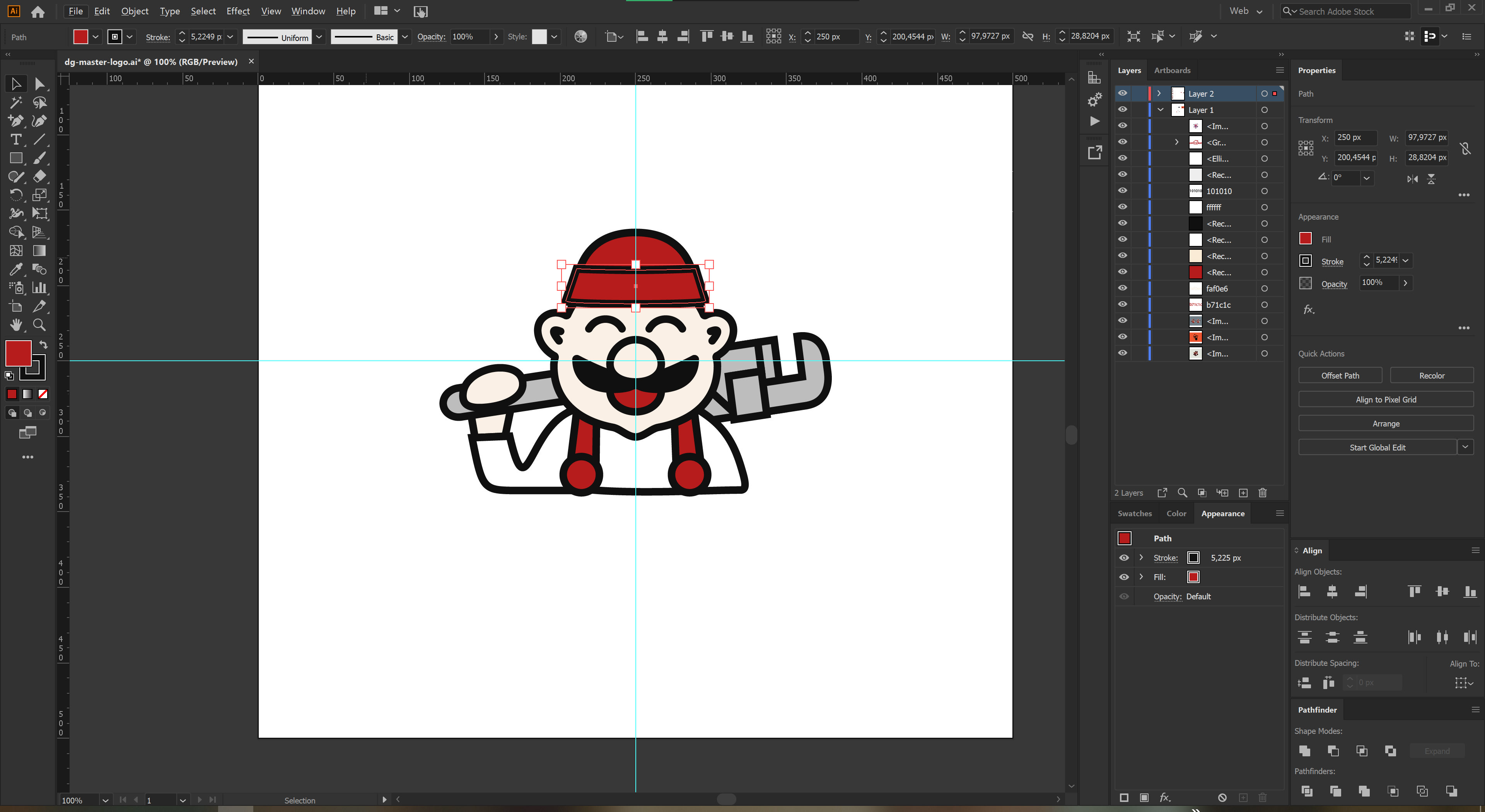Viewport: 1485px width, 812px height.
Task: Select the Rectangle tool
Action: tap(16, 158)
